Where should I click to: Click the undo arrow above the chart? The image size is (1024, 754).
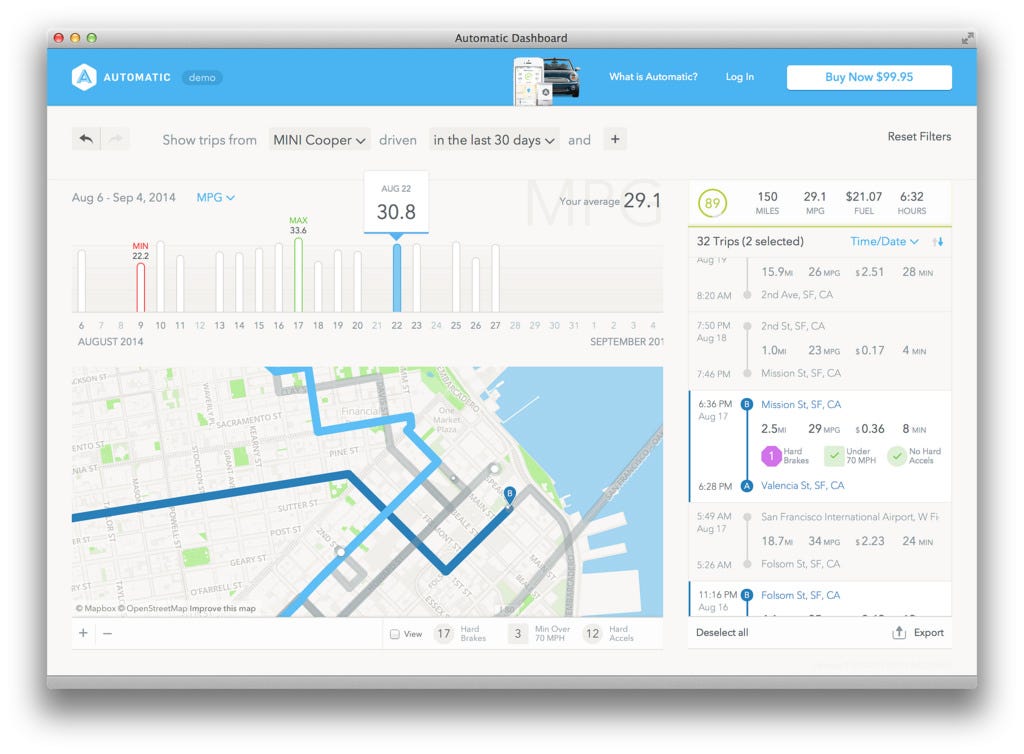point(86,138)
